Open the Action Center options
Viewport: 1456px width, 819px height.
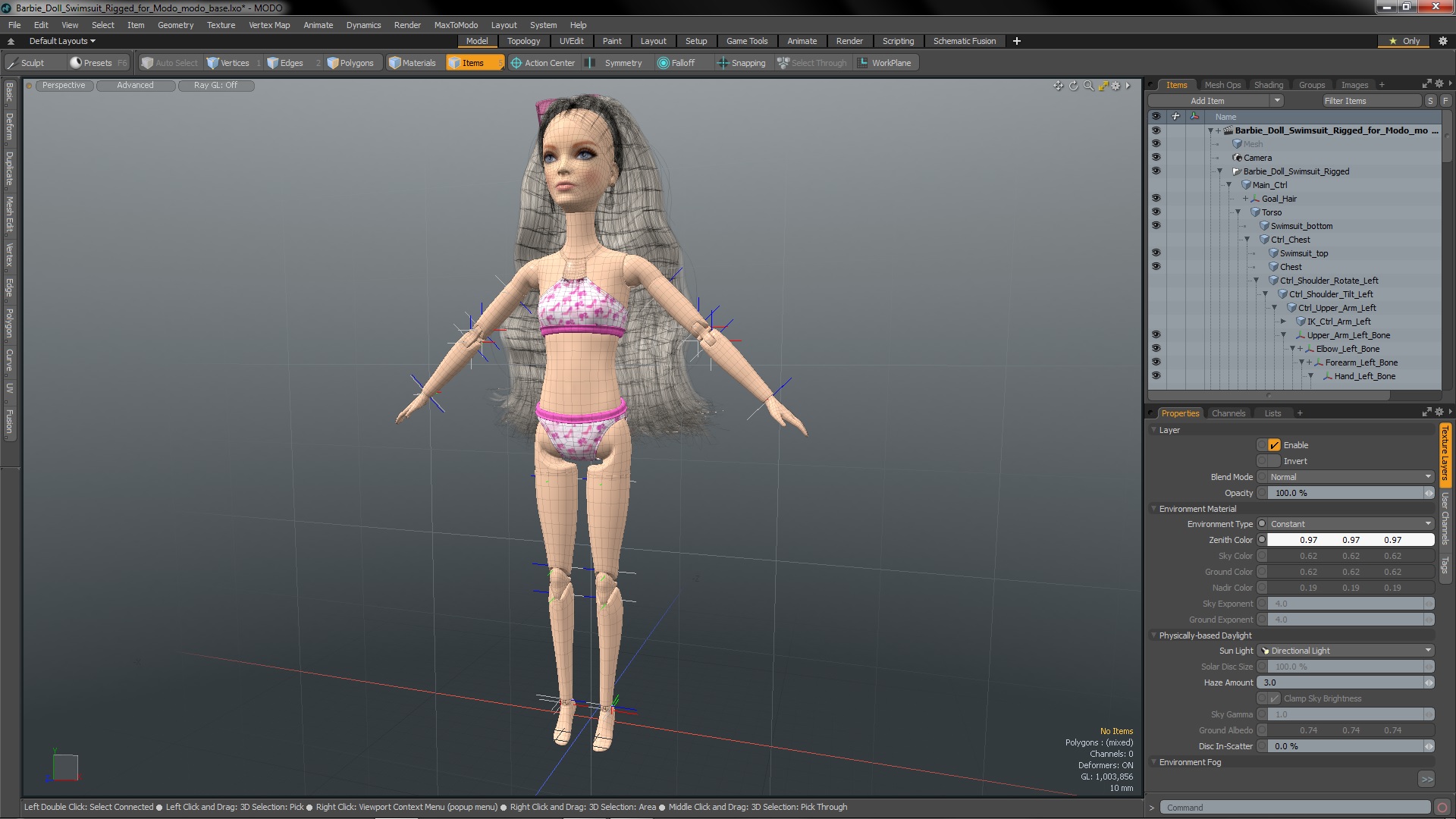(543, 63)
